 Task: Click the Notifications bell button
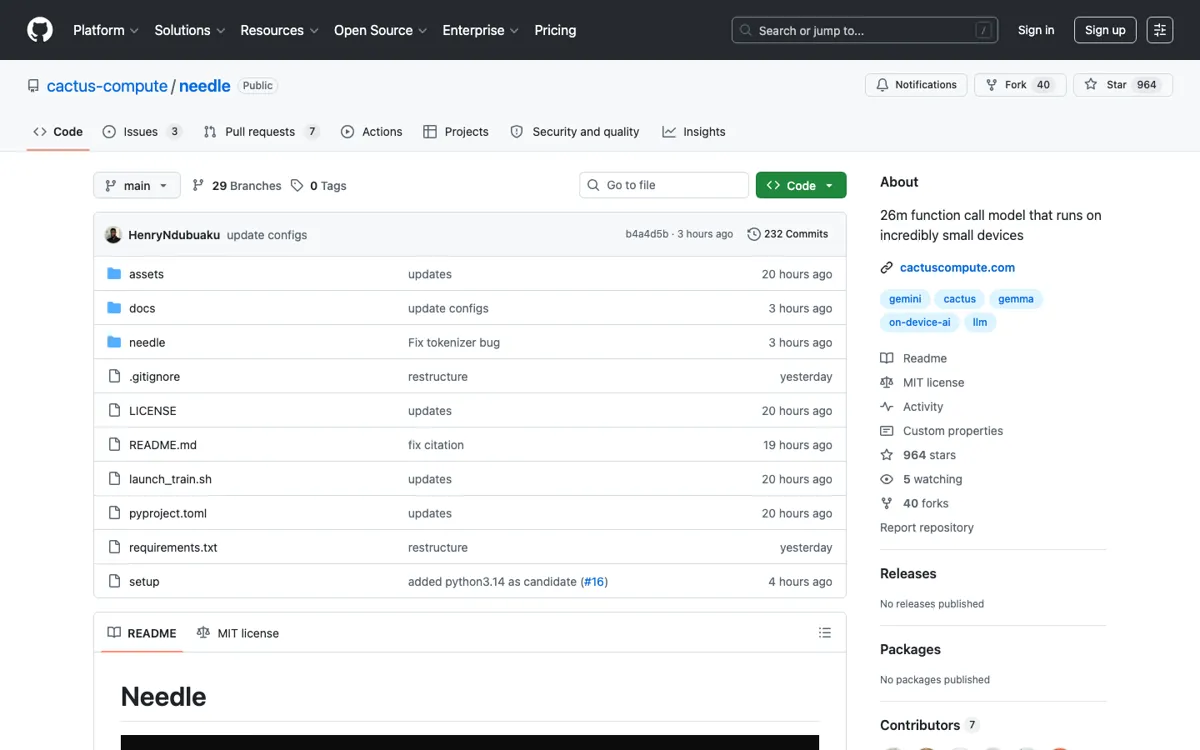(x=916, y=85)
